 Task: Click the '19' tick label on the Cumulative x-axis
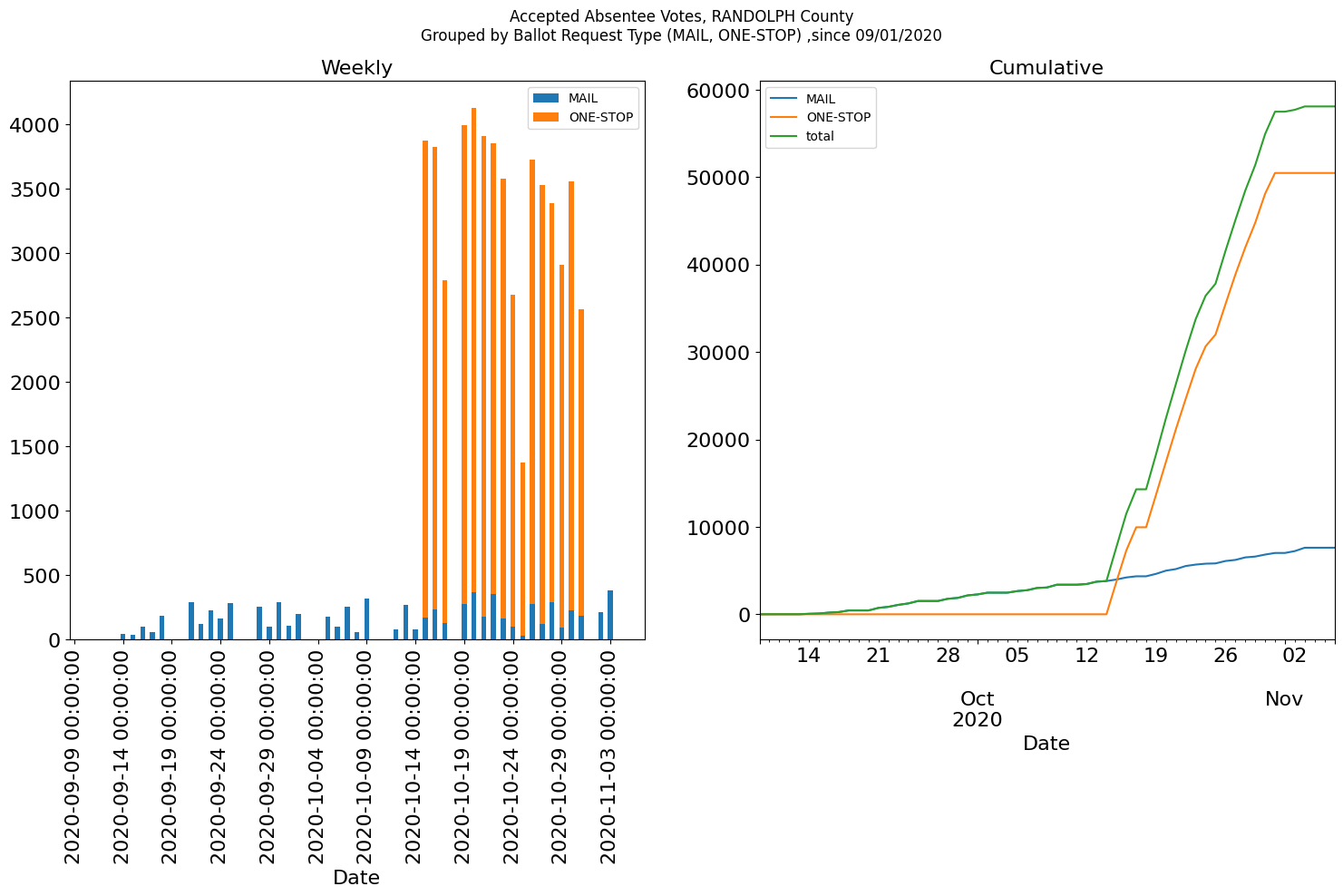[x=1155, y=655]
